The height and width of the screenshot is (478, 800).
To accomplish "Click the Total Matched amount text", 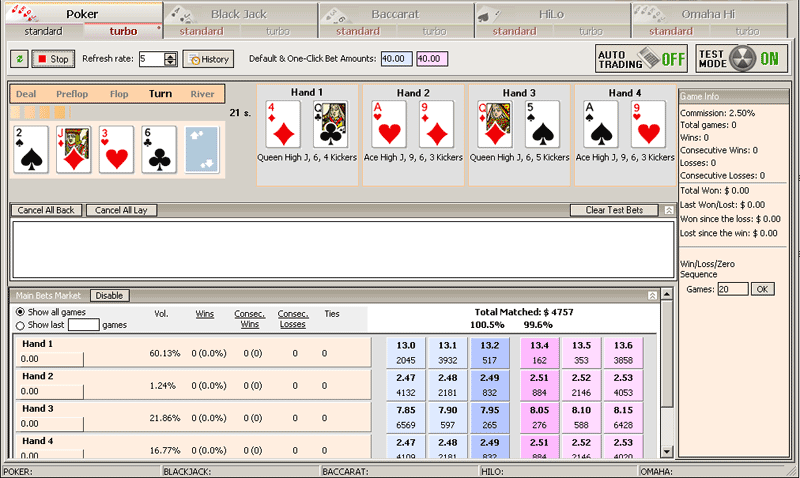I will point(524,312).
